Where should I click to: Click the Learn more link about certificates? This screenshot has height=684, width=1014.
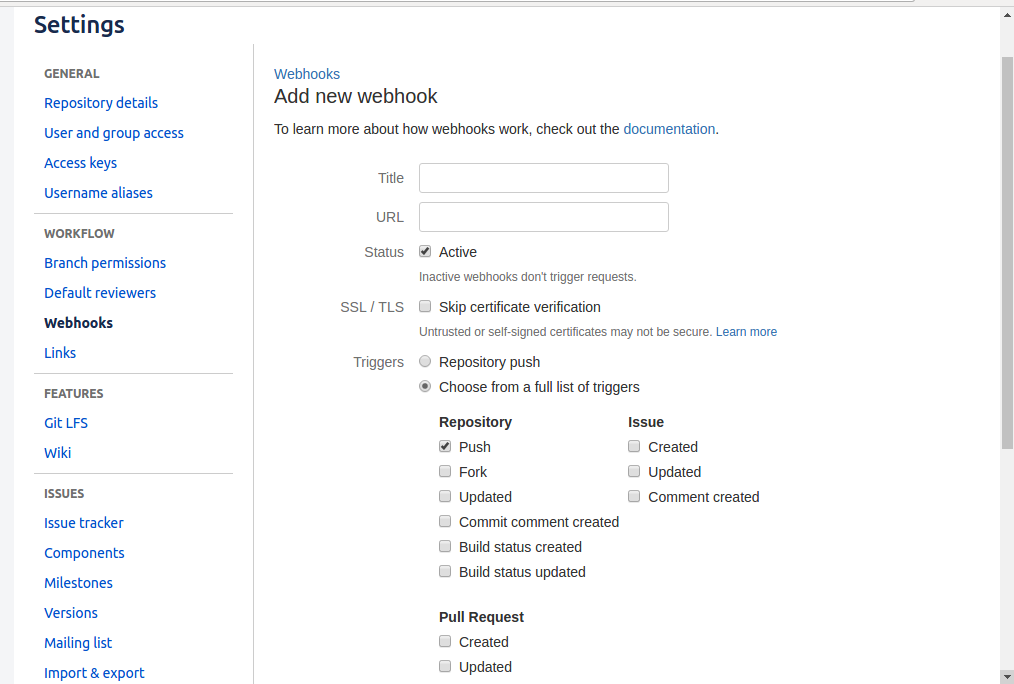746,332
